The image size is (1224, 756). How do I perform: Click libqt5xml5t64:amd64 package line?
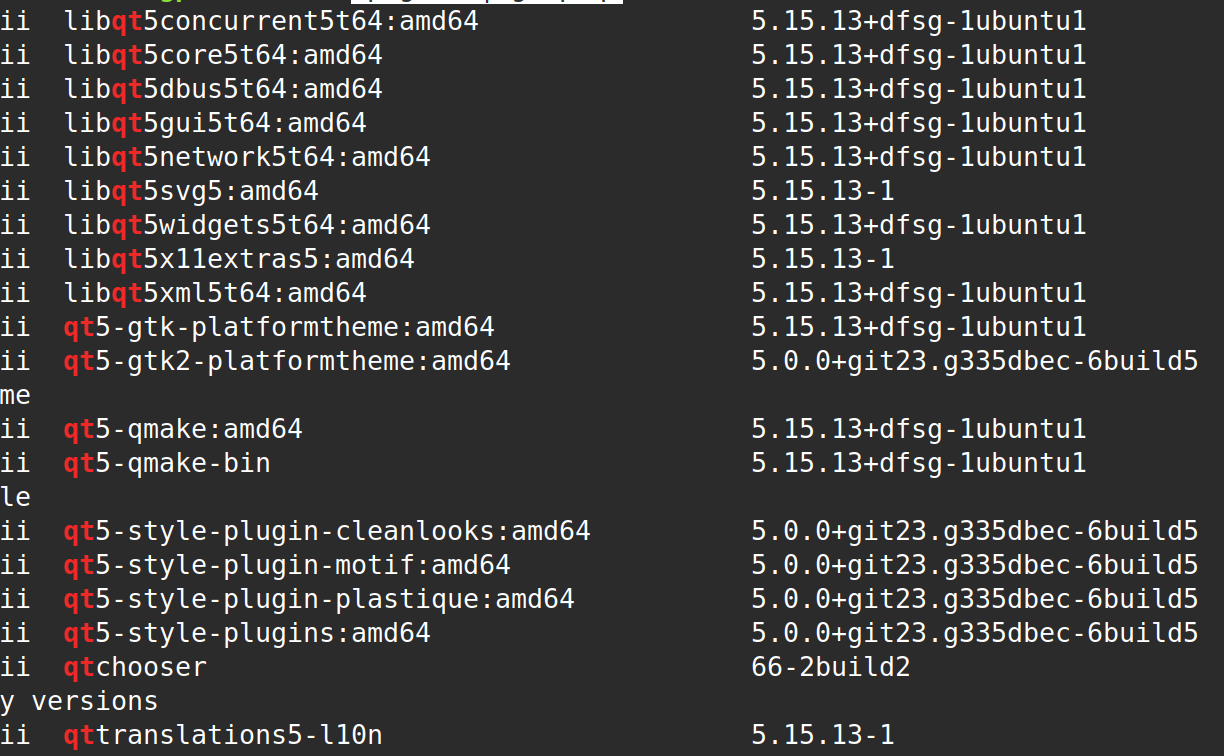click(215, 293)
